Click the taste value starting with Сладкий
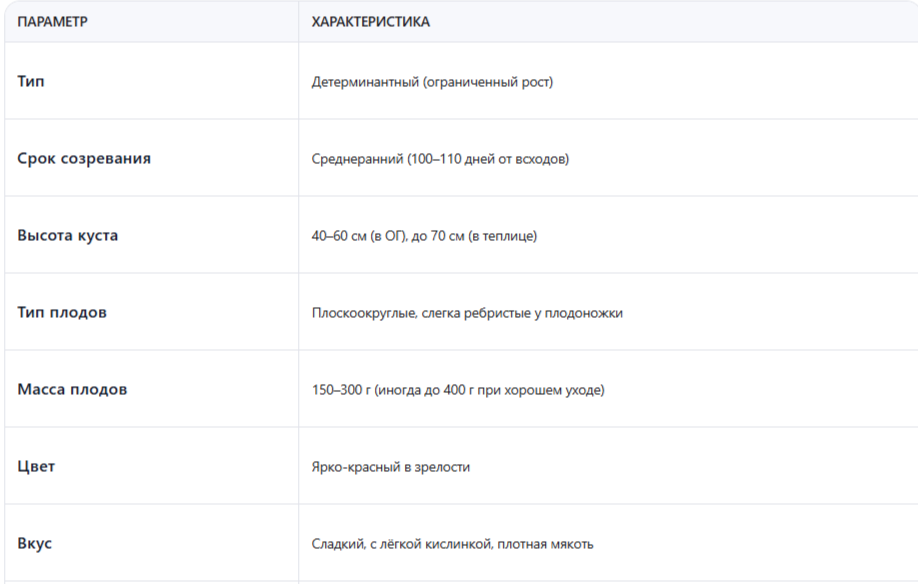Screen dimensions: 918x584 click(453, 544)
